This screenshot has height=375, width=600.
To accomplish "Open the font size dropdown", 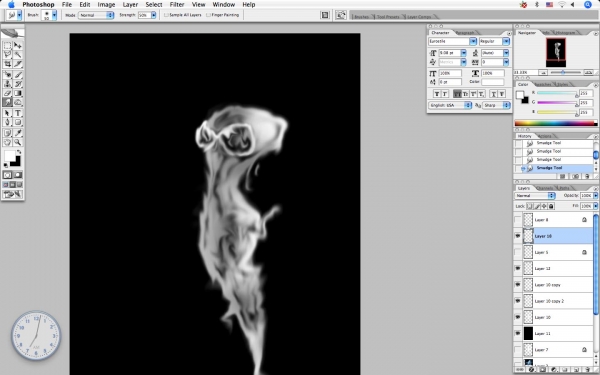I will tap(464, 53).
